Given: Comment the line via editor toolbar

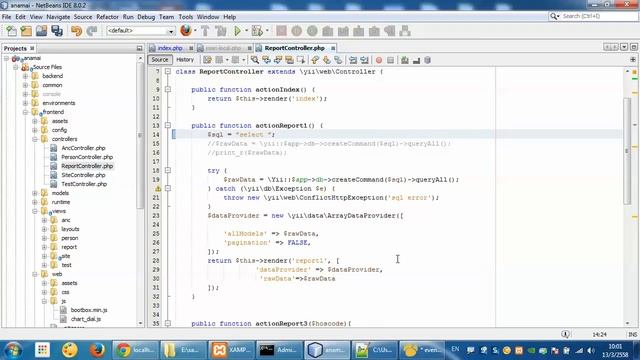Looking at the screenshot, I should pyautogui.click(x=404, y=60).
